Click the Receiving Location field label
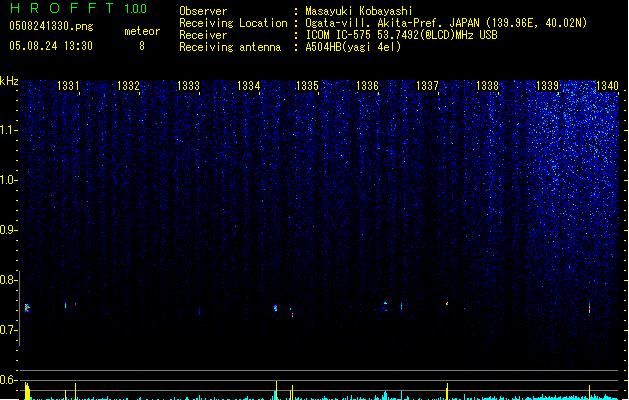Viewport: 629px width, 400px height. coord(233,23)
